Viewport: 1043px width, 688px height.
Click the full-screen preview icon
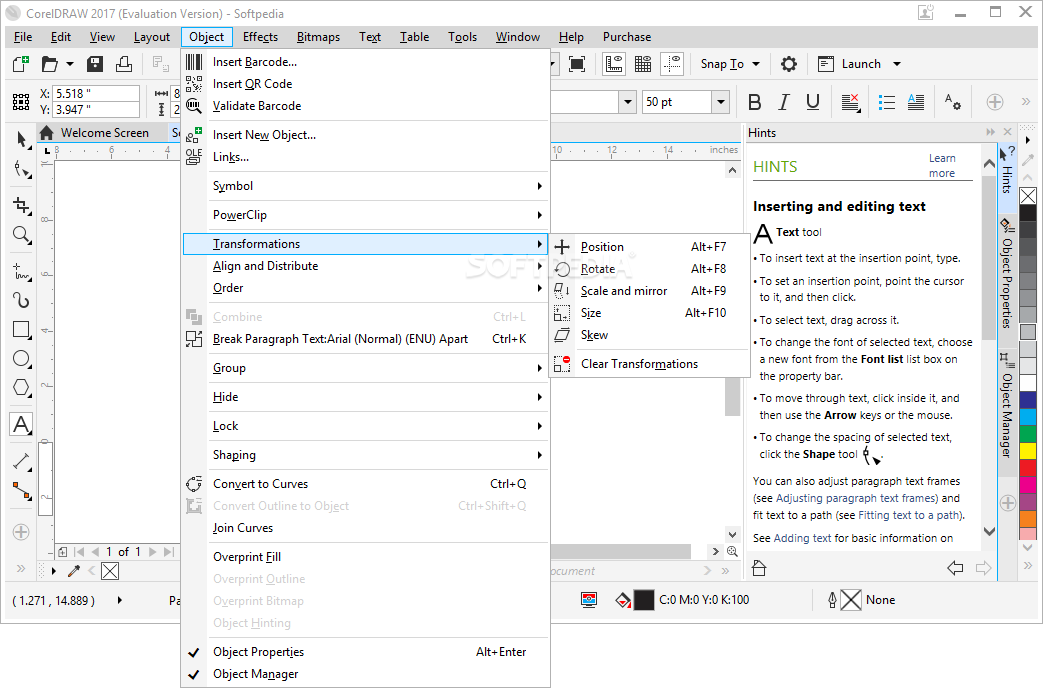pos(577,64)
